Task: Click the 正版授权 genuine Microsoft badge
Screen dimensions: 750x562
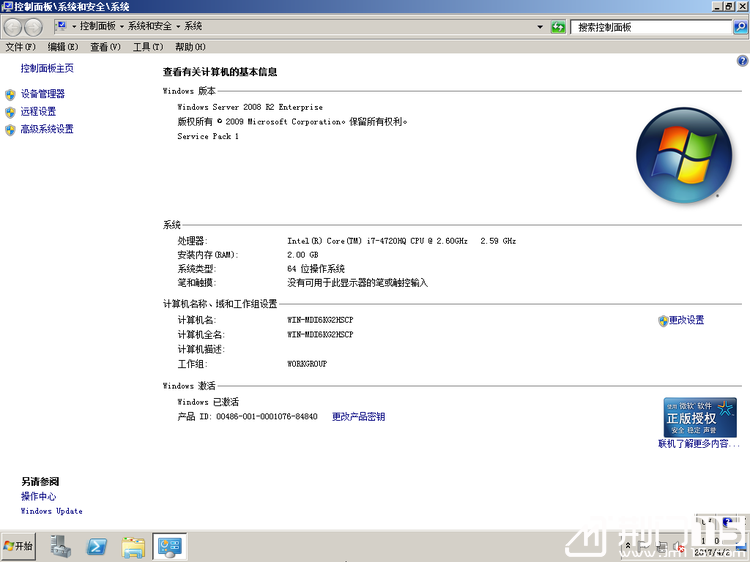Action: 700,417
